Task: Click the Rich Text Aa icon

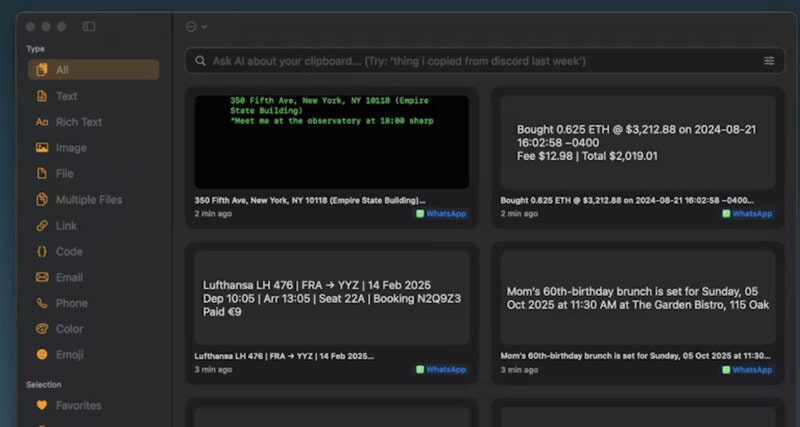Action: (x=42, y=122)
